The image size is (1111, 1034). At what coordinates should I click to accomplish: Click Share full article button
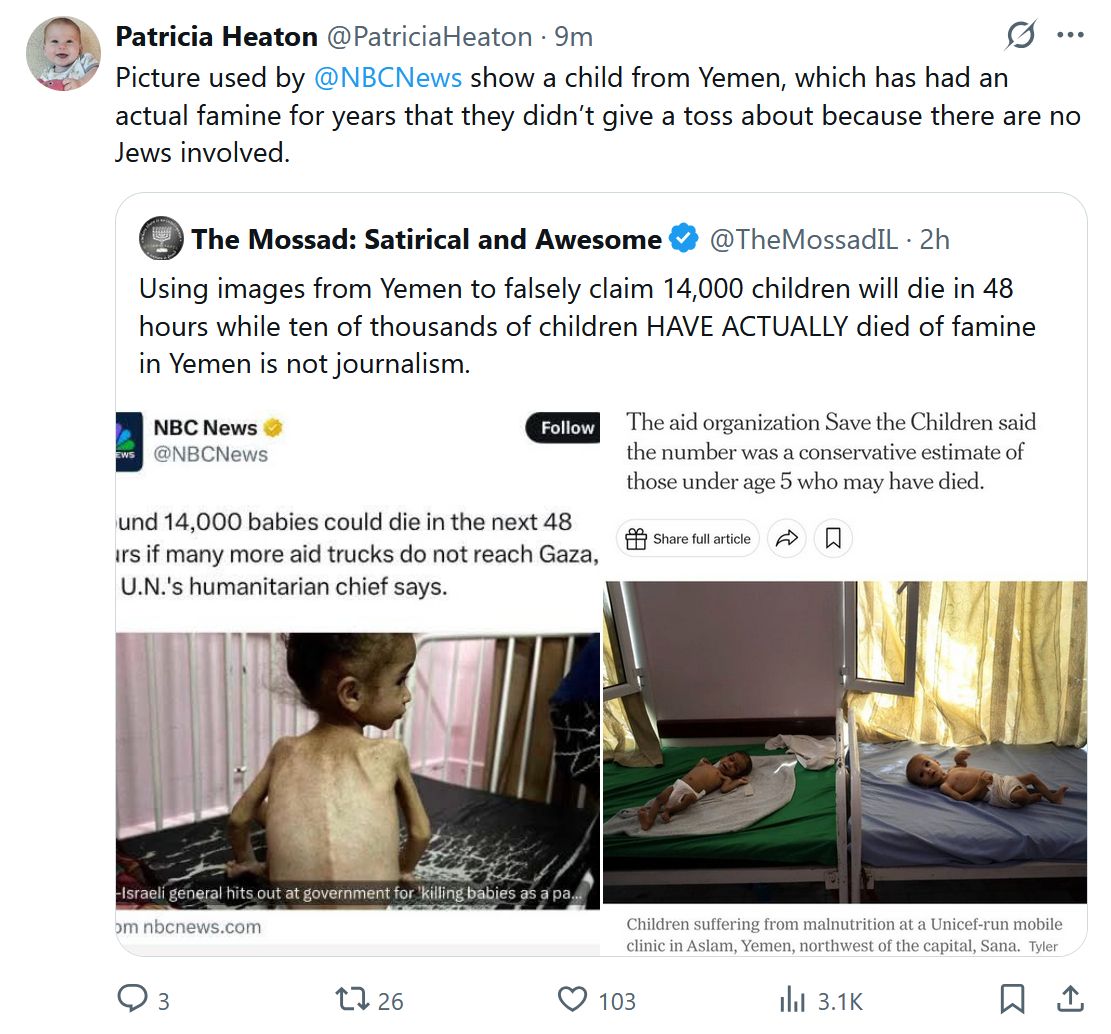pos(688,539)
